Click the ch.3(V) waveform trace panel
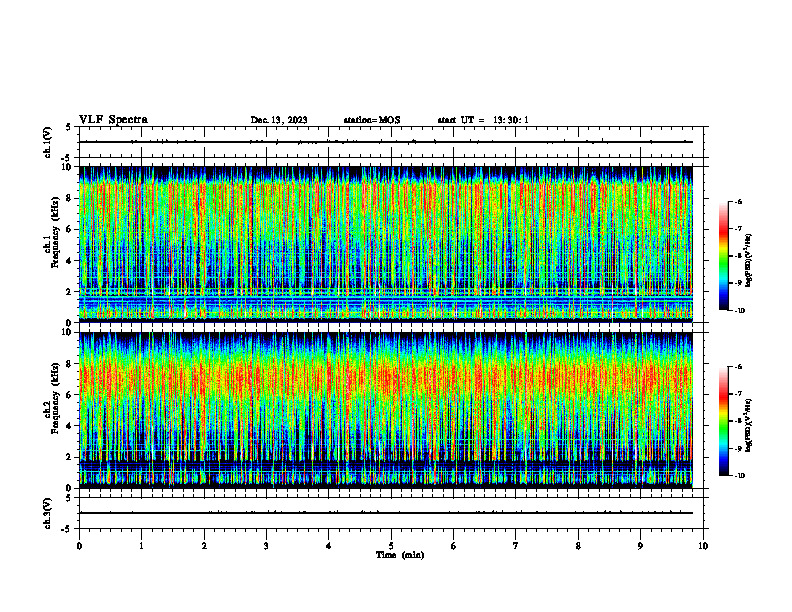792x612 pixels. tap(391, 513)
